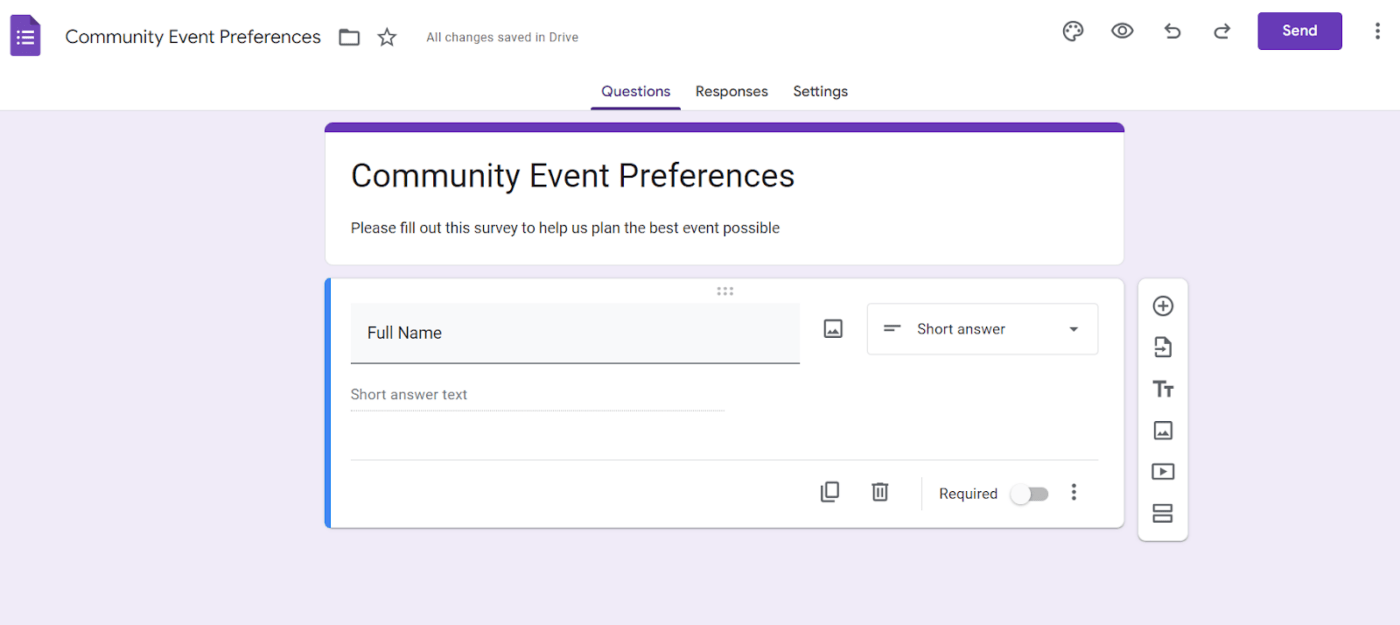
Task: Toggle the Required switch on
Action: [x=1029, y=494]
